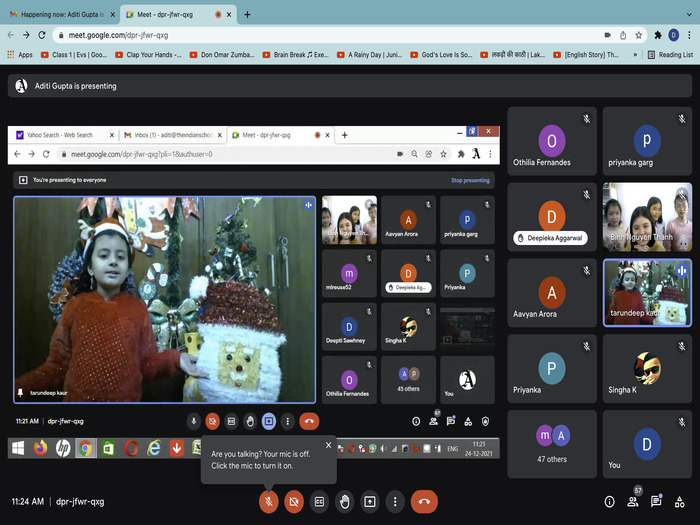Click main presented tarundeep kaur video

pyautogui.click(x=165, y=300)
